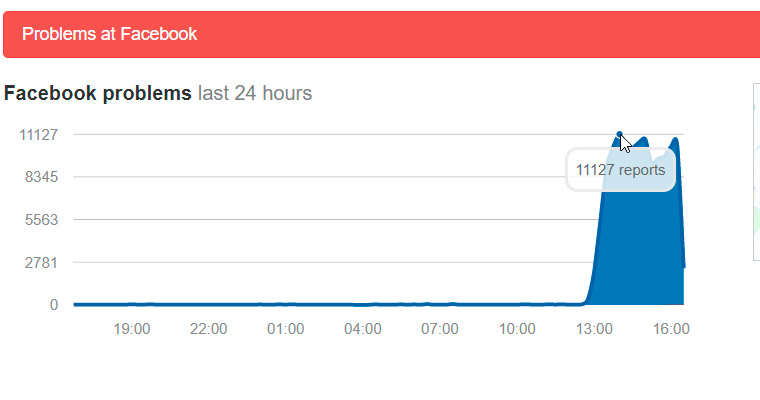Select the 10:00 time label

[517, 328]
